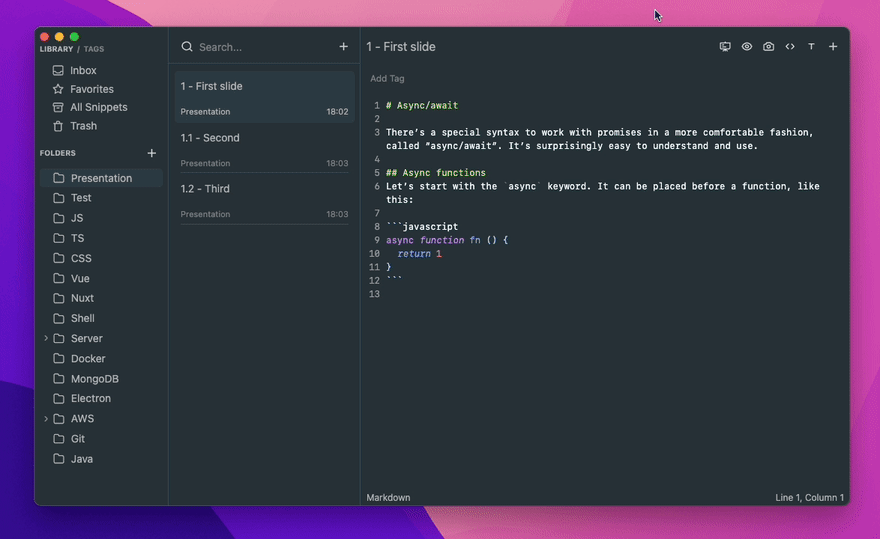Open code preview angle-brackets icon

point(790,47)
